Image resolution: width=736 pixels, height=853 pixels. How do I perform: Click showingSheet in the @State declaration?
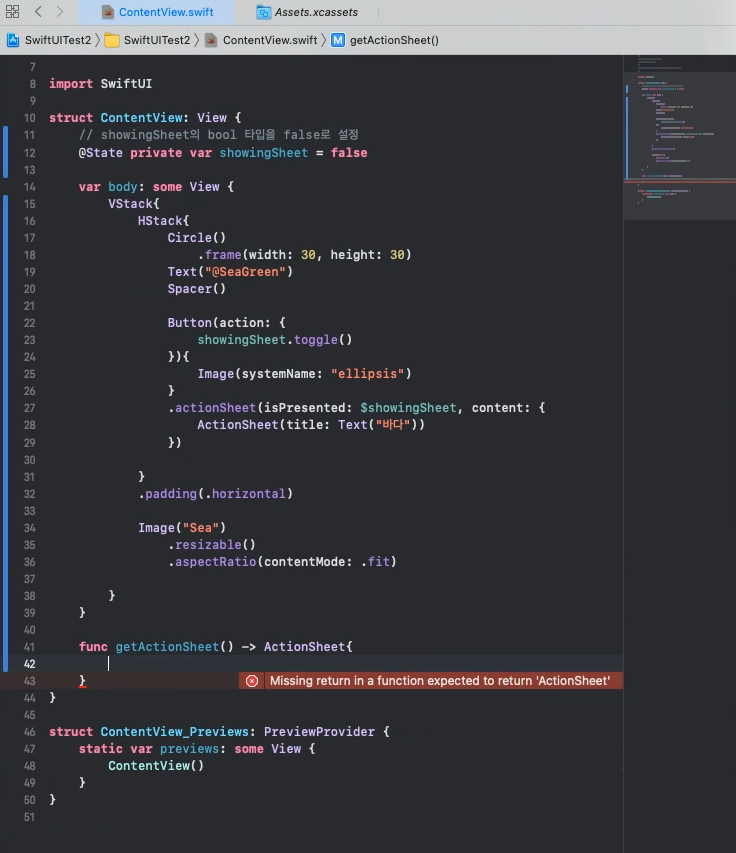[264, 153]
